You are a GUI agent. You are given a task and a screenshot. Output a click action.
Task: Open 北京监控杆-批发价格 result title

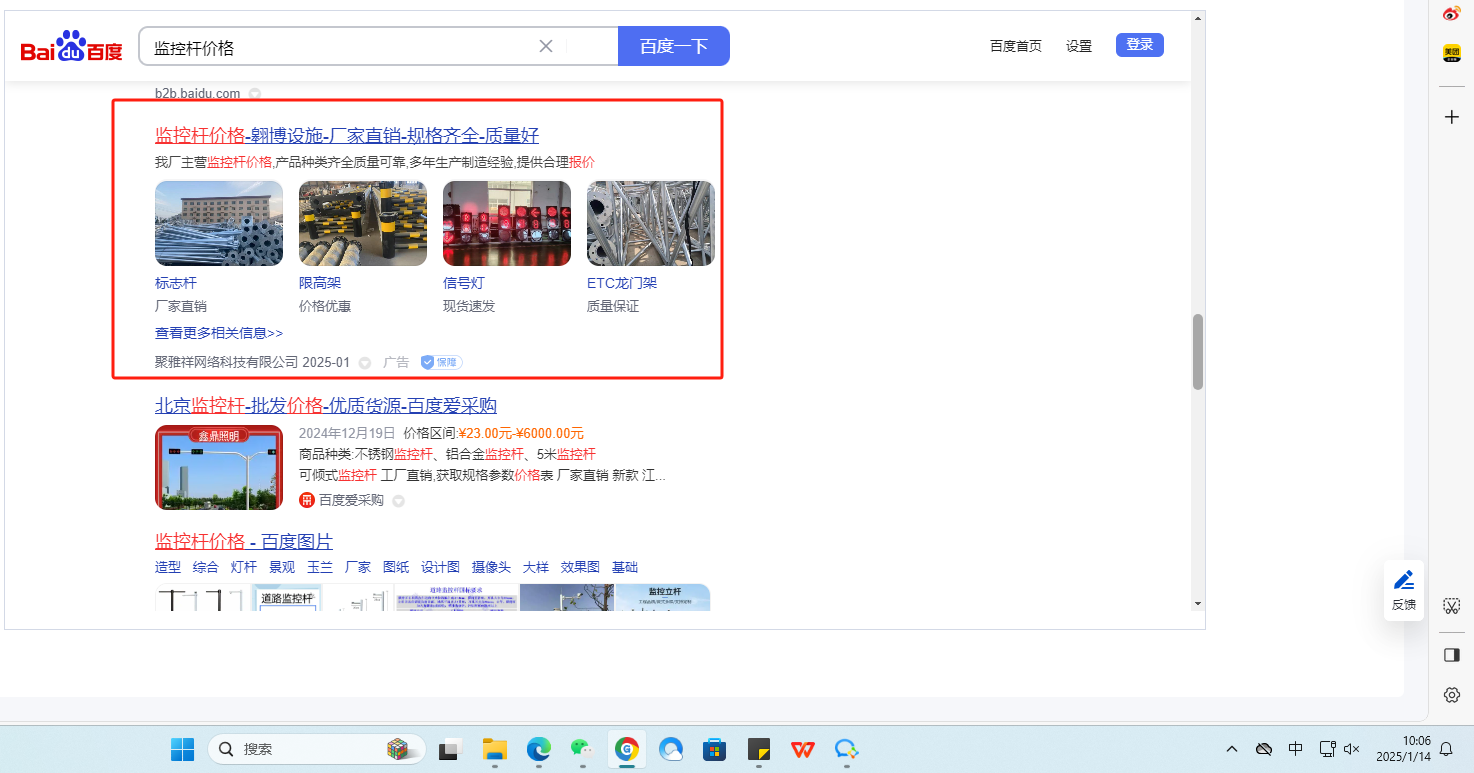coord(326,405)
